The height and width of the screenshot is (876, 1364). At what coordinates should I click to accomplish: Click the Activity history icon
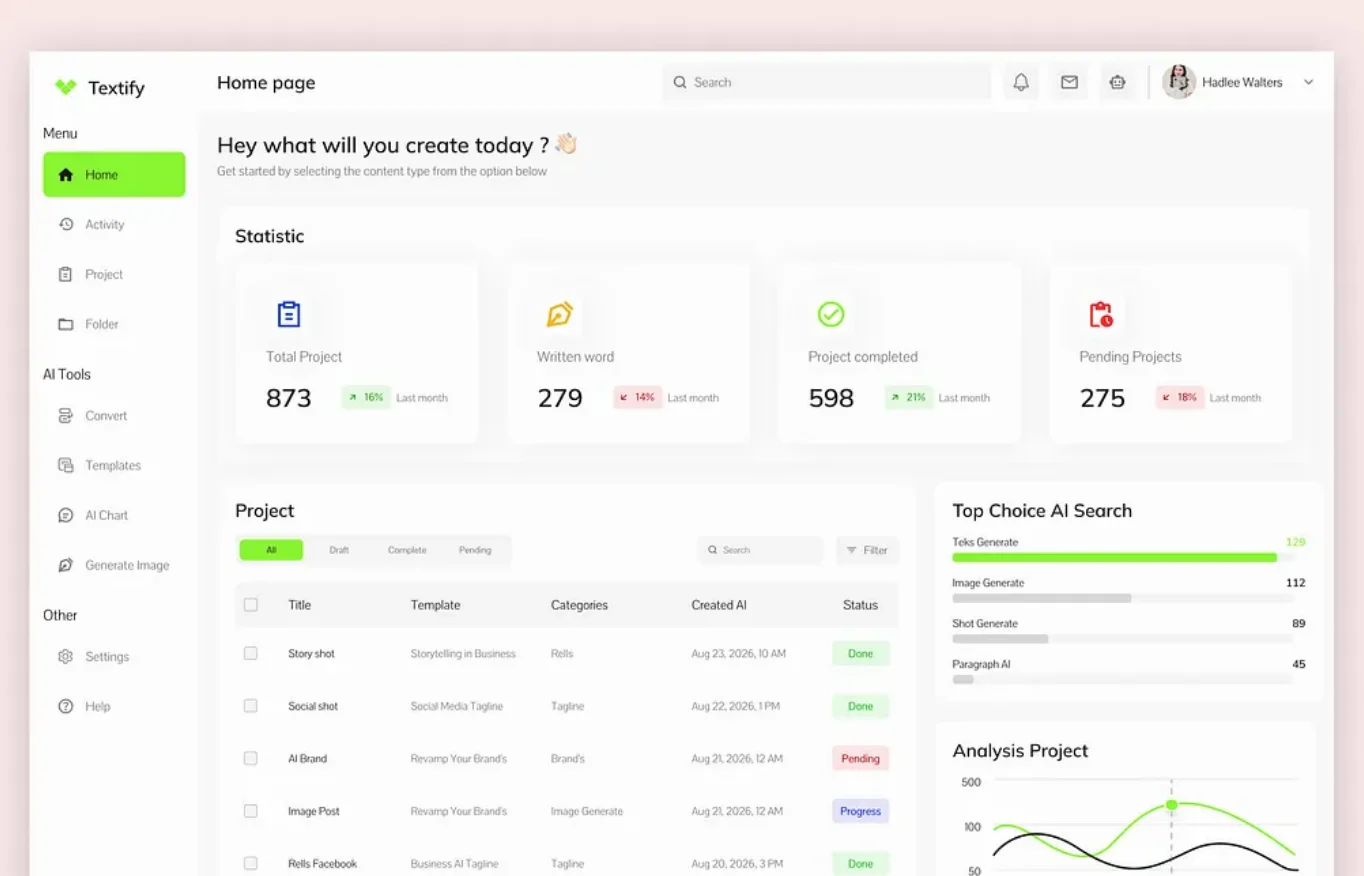[x=66, y=225]
